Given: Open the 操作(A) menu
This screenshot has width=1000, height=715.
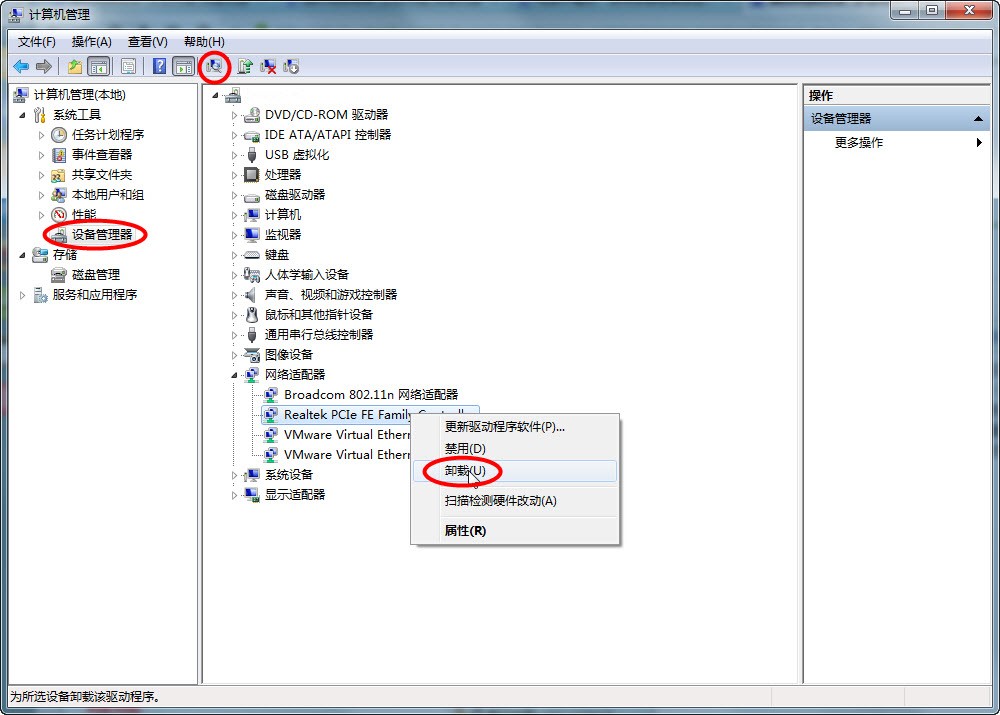Looking at the screenshot, I should coord(92,41).
